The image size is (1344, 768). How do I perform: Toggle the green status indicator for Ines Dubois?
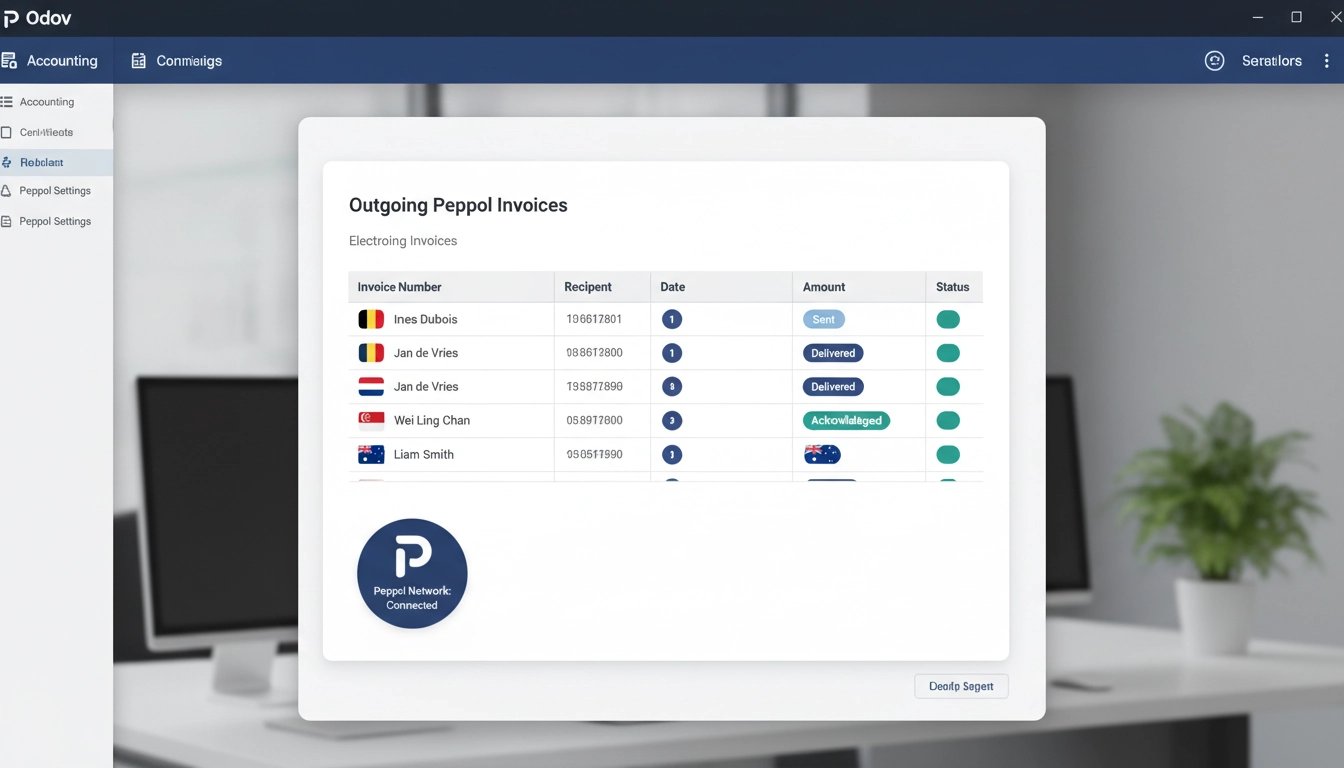tap(947, 318)
